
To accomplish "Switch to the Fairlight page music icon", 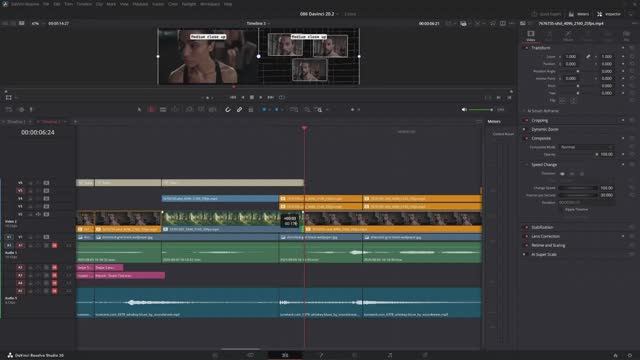I will [x=390, y=356].
